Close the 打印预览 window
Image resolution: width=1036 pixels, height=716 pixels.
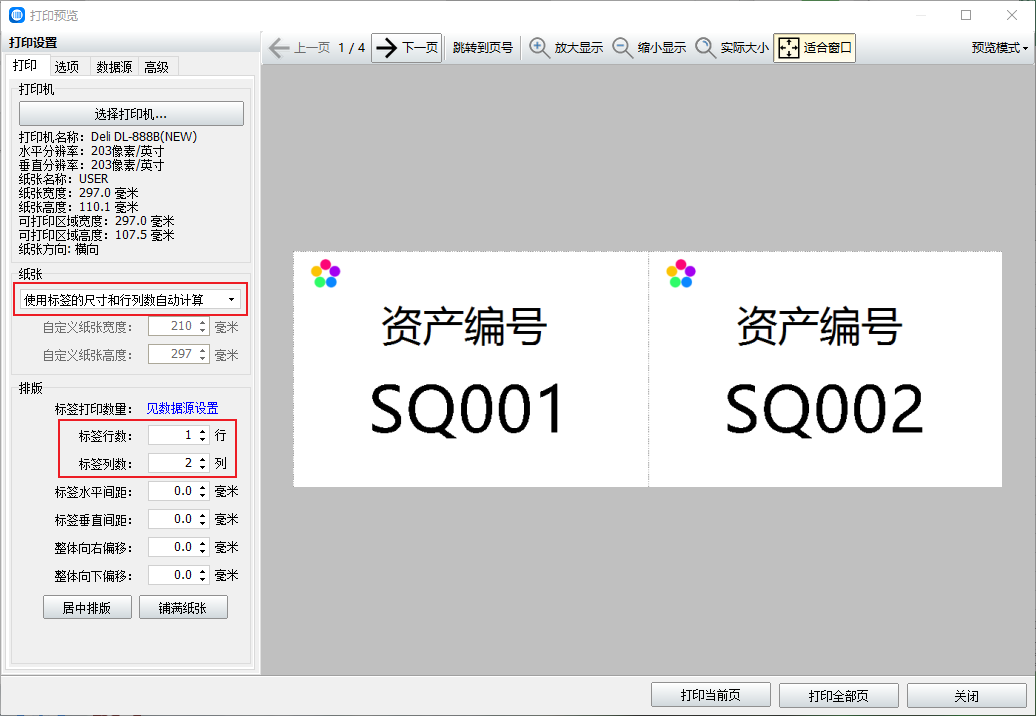(x=1012, y=15)
